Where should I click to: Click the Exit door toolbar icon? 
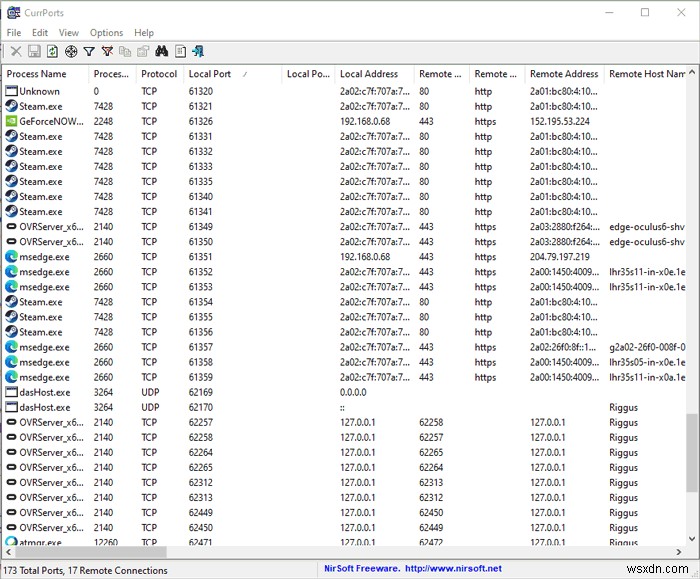pos(198,51)
